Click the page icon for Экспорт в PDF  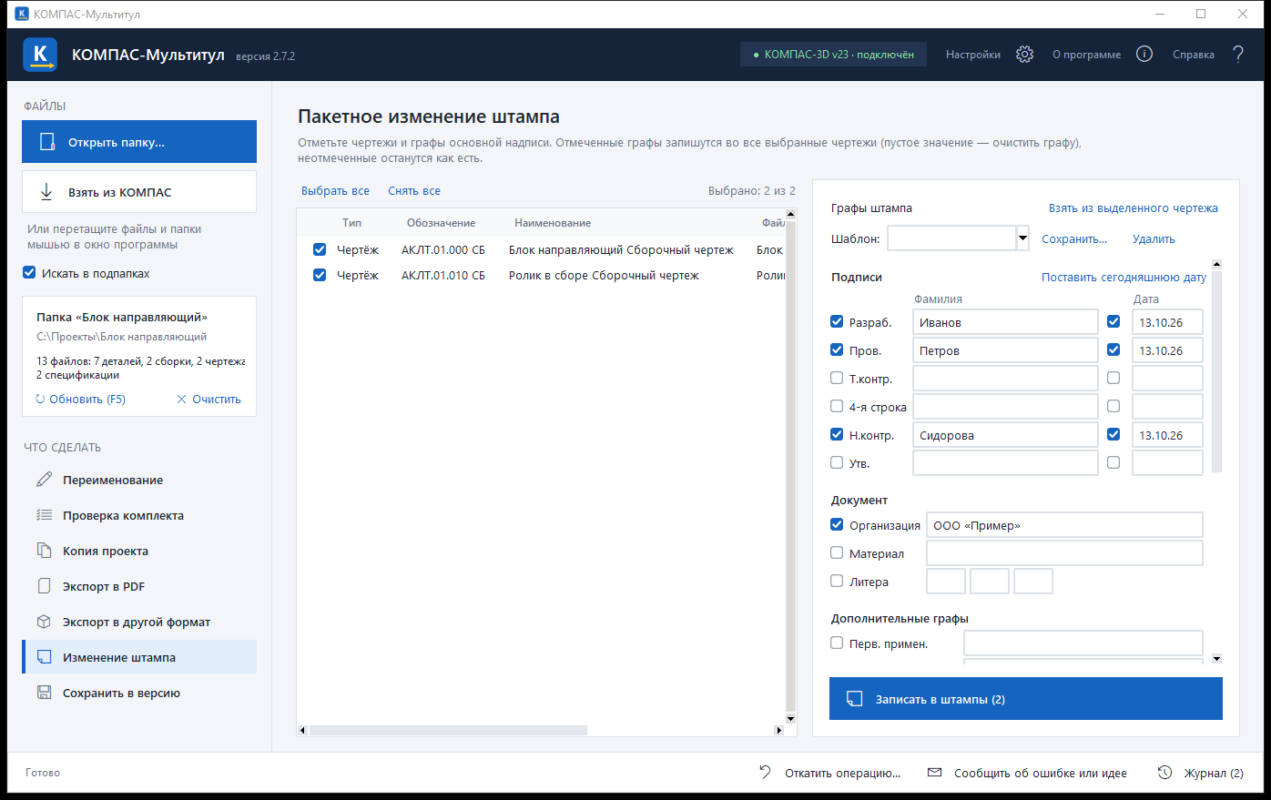pos(44,586)
